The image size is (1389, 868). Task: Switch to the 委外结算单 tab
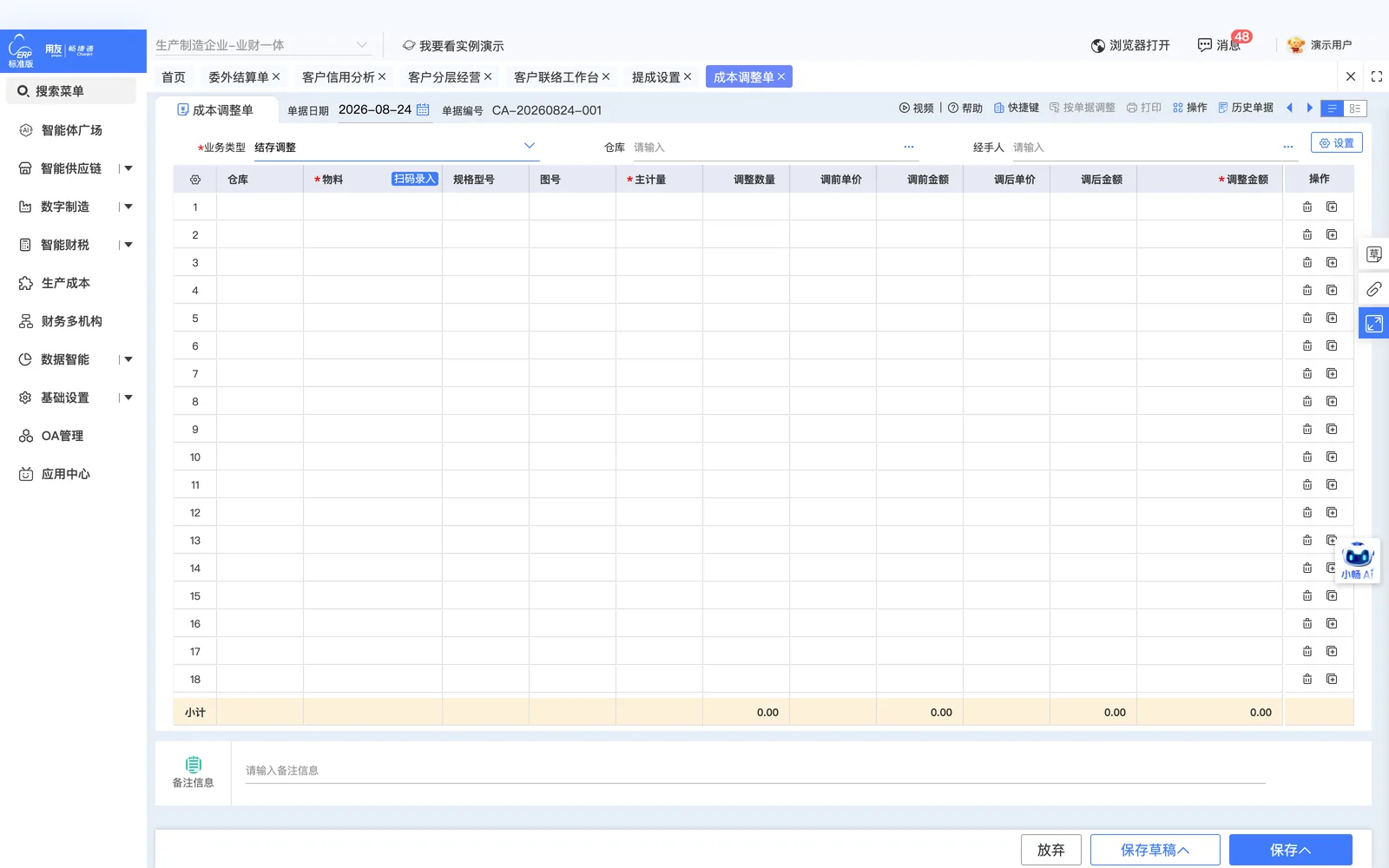[x=239, y=77]
